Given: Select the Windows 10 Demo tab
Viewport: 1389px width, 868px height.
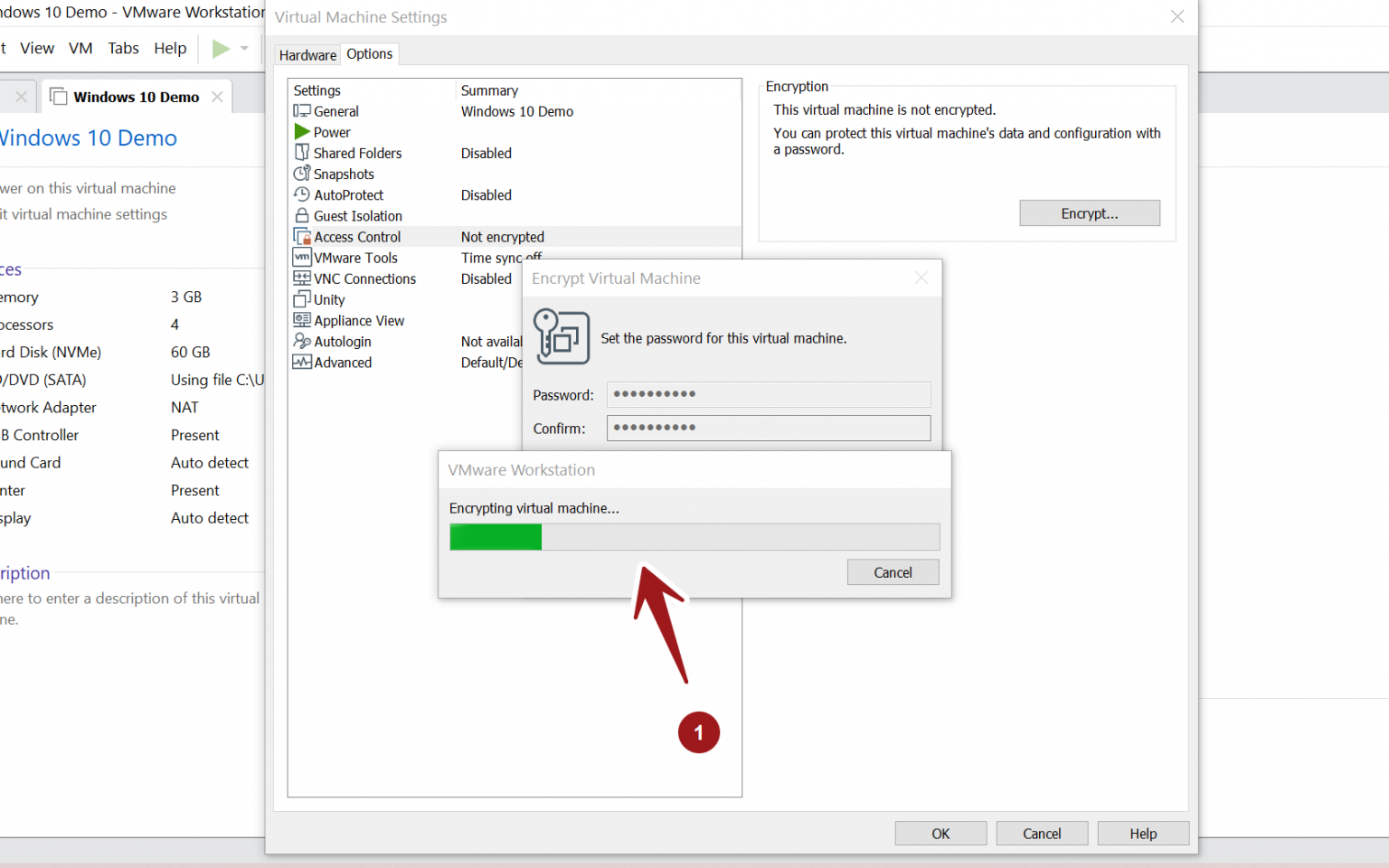Looking at the screenshot, I should [x=136, y=96].
